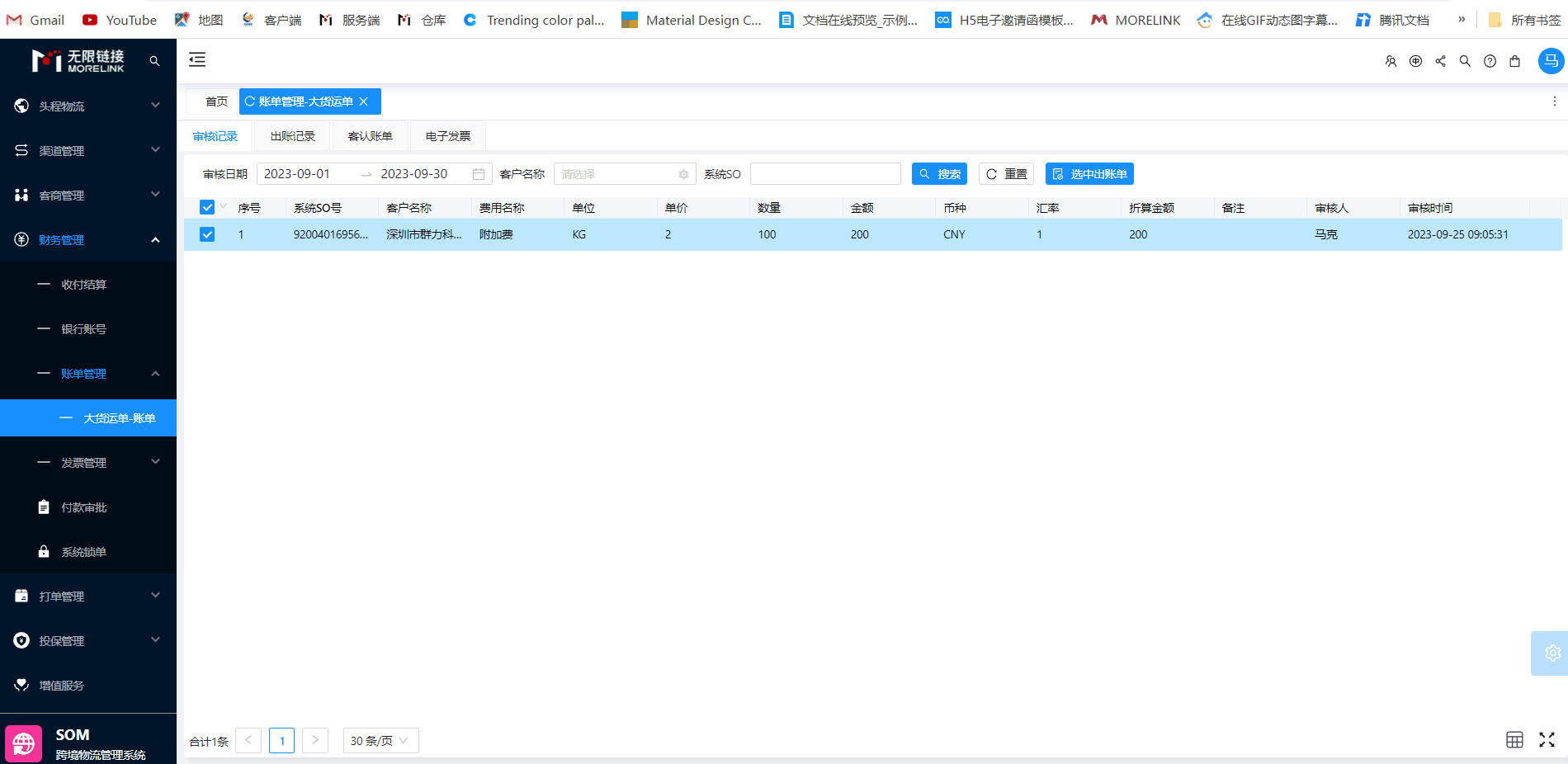Screen dimensions: 1568x764
Task: Expand the 投保管理 menu
Action: click(x=88, y=641)
